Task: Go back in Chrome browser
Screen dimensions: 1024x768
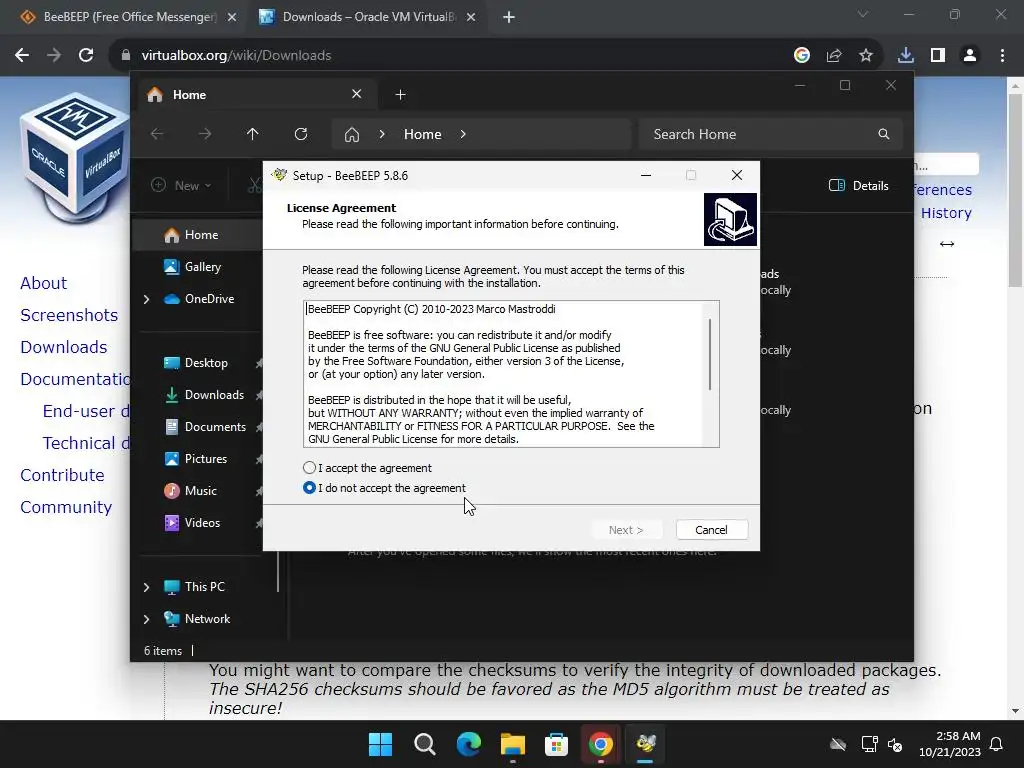Action: (x=22, y=56)
